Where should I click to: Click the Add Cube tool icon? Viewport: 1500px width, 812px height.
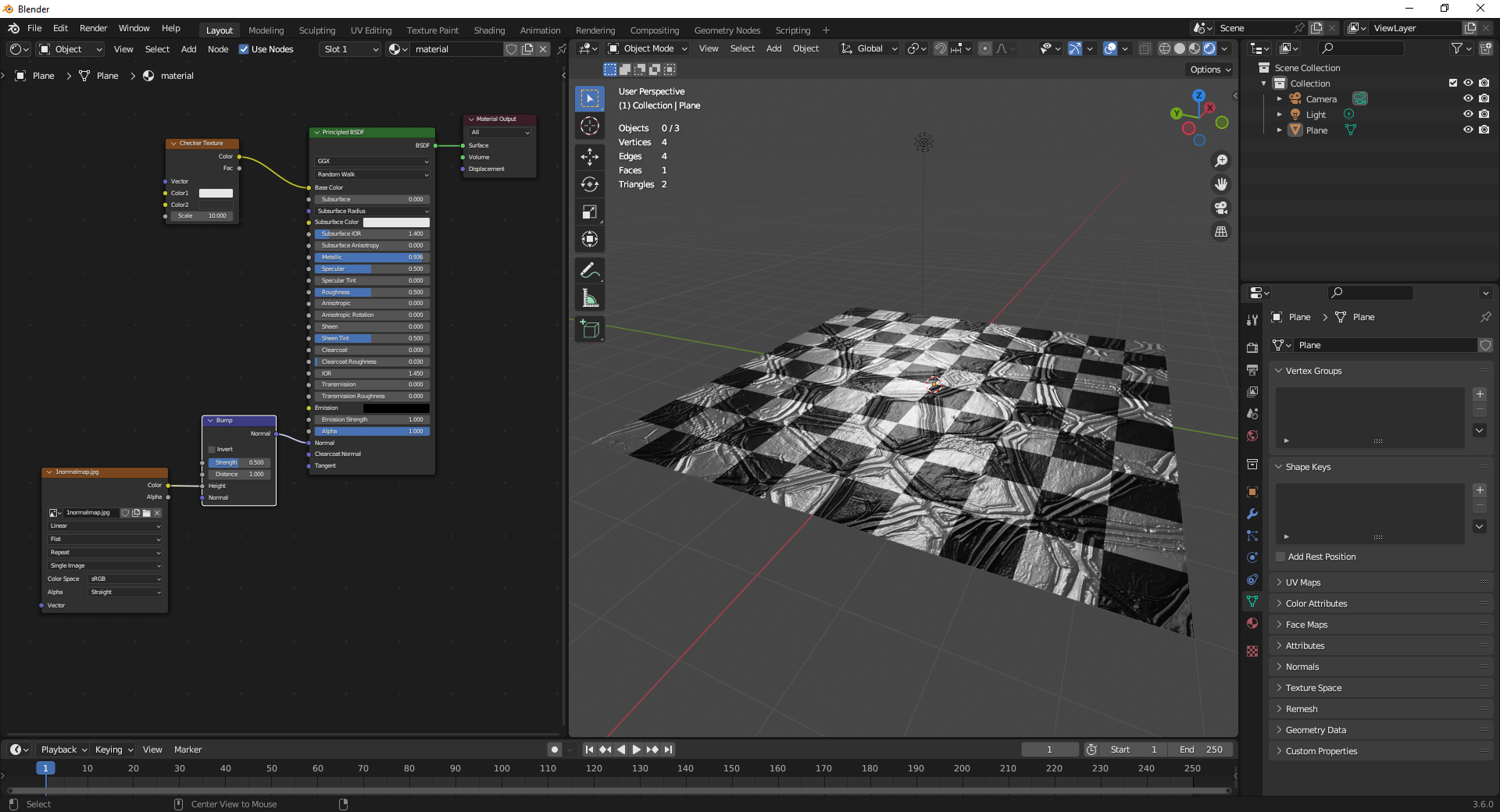(x=590, y=329)
